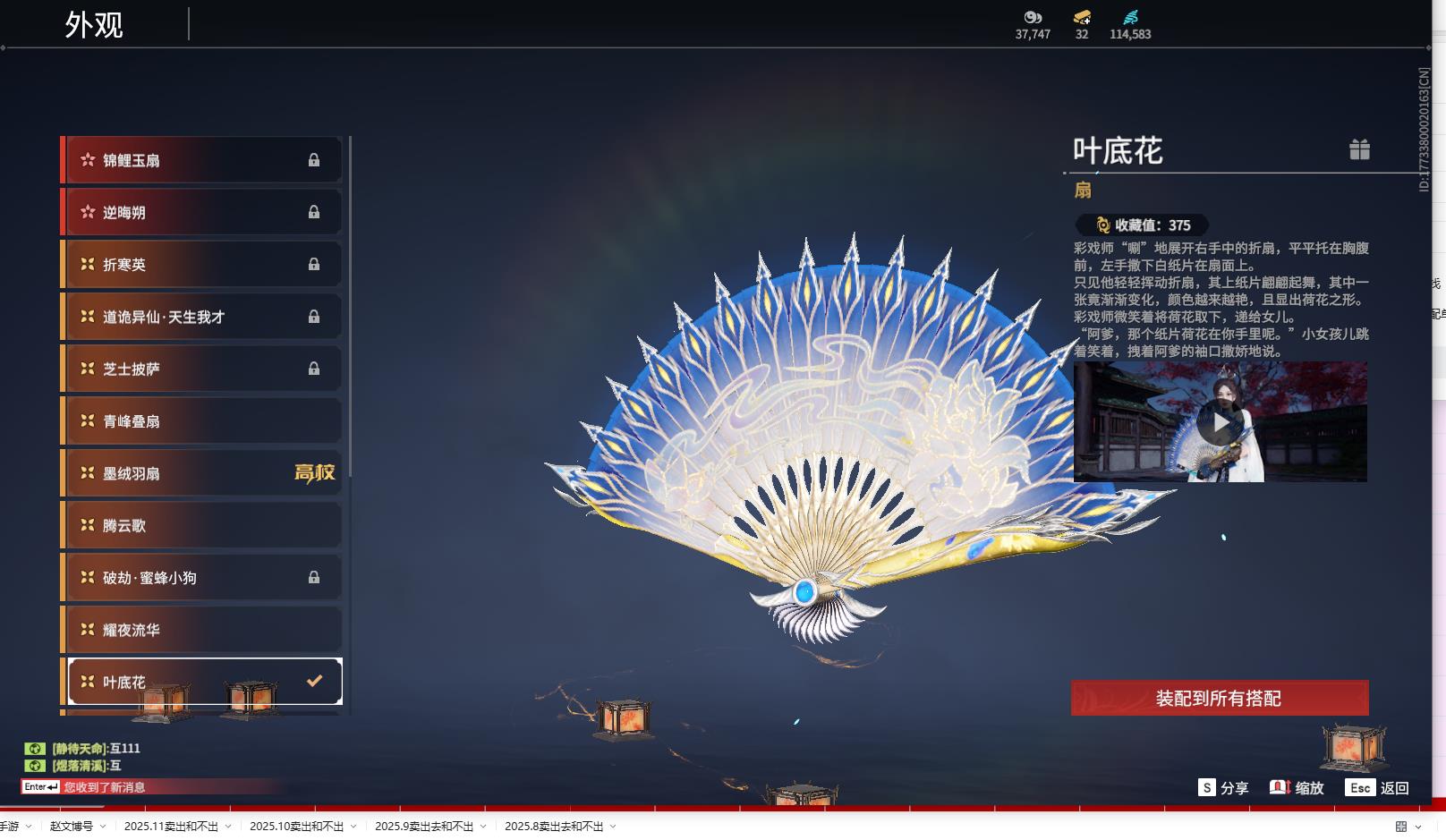Open dropdown arrow beside 2025.9卖出去和不出 tab

pos(483,827)
